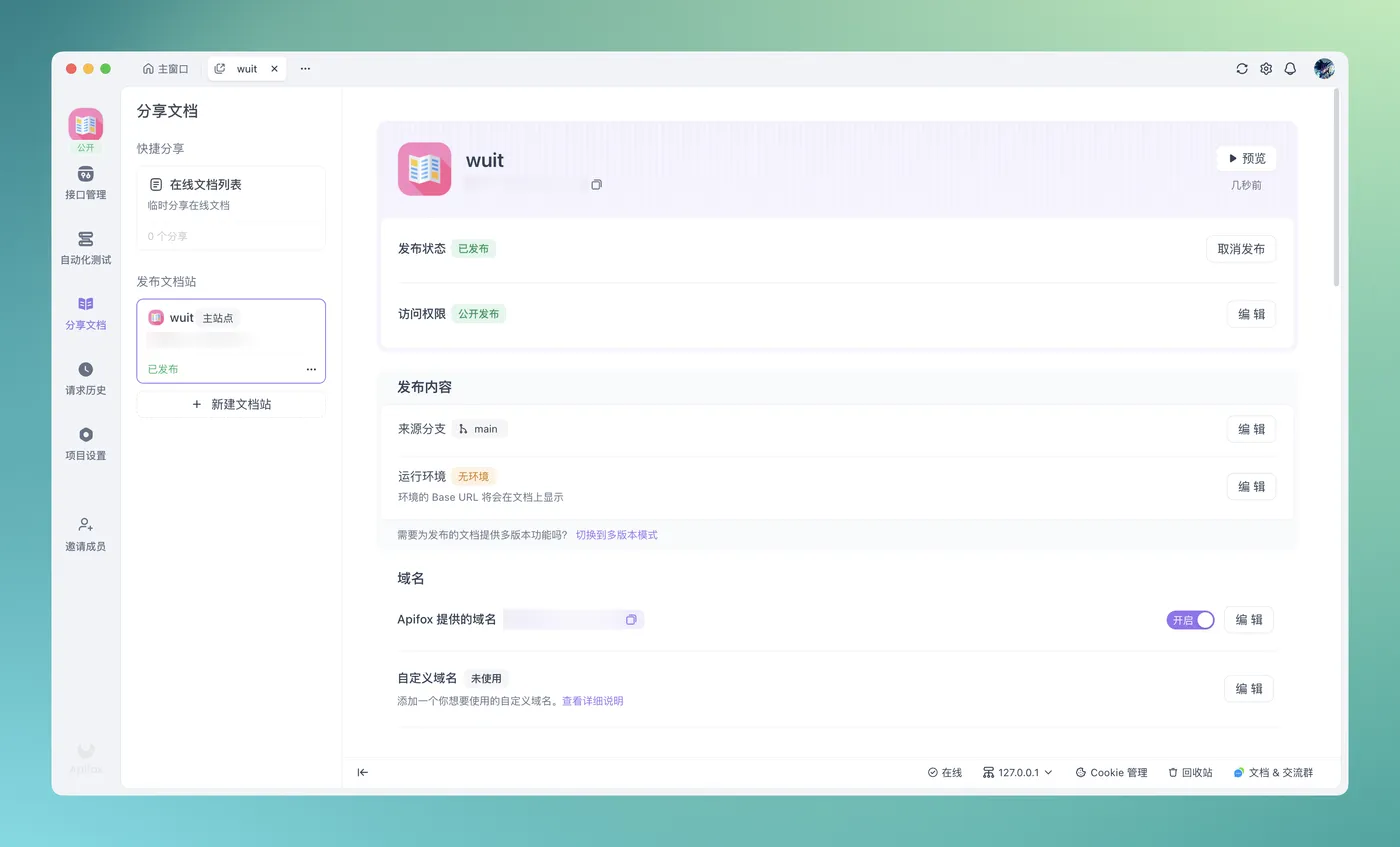Click the main window vertical scrollbar
This screenshot has width=1400, height=847.
click(1336, 188)
